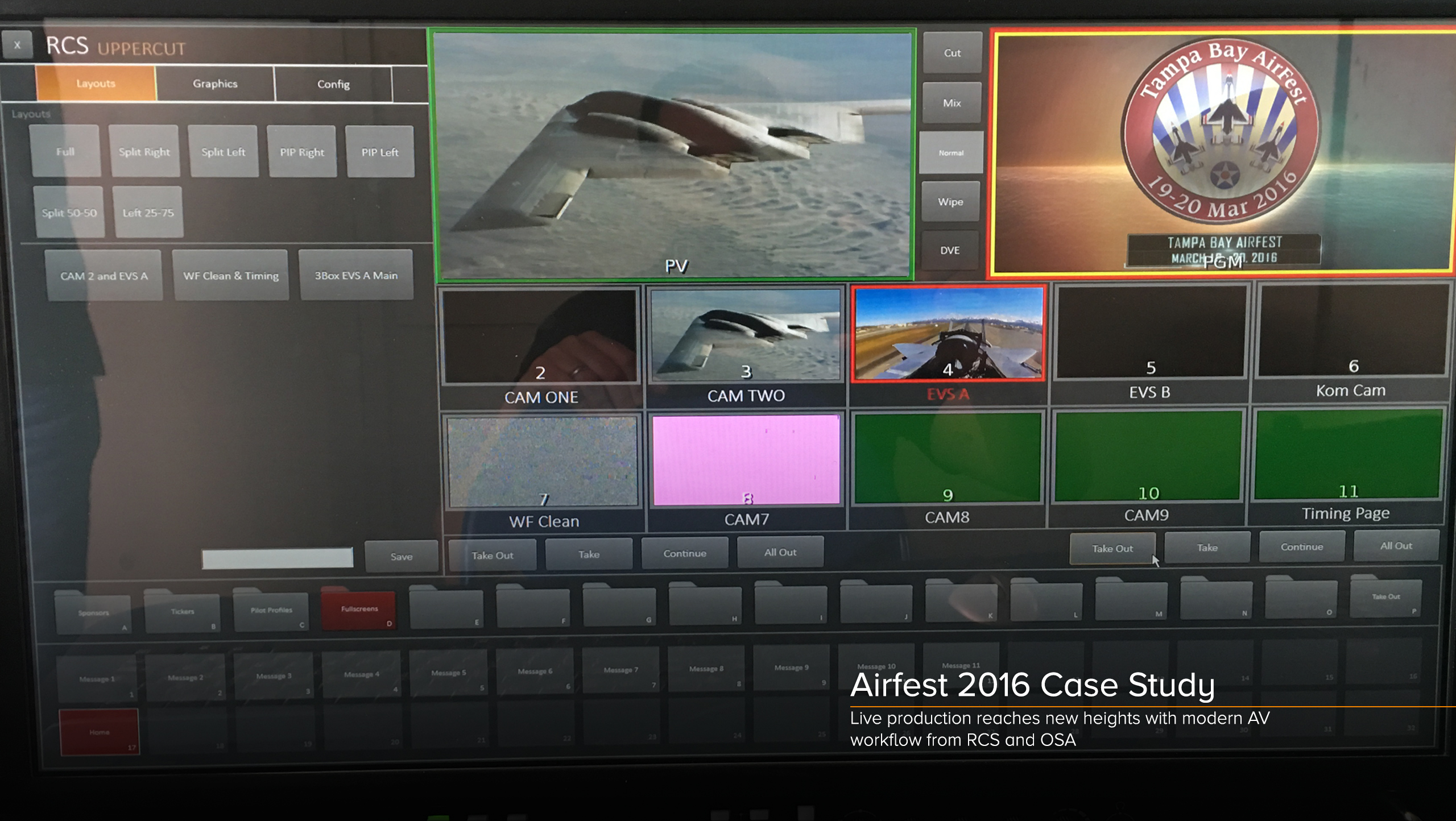Screen dimensions: 1456x821
Task: Select CAM TWO source tile
Action: pyautogui.click(x=746, y=346)
